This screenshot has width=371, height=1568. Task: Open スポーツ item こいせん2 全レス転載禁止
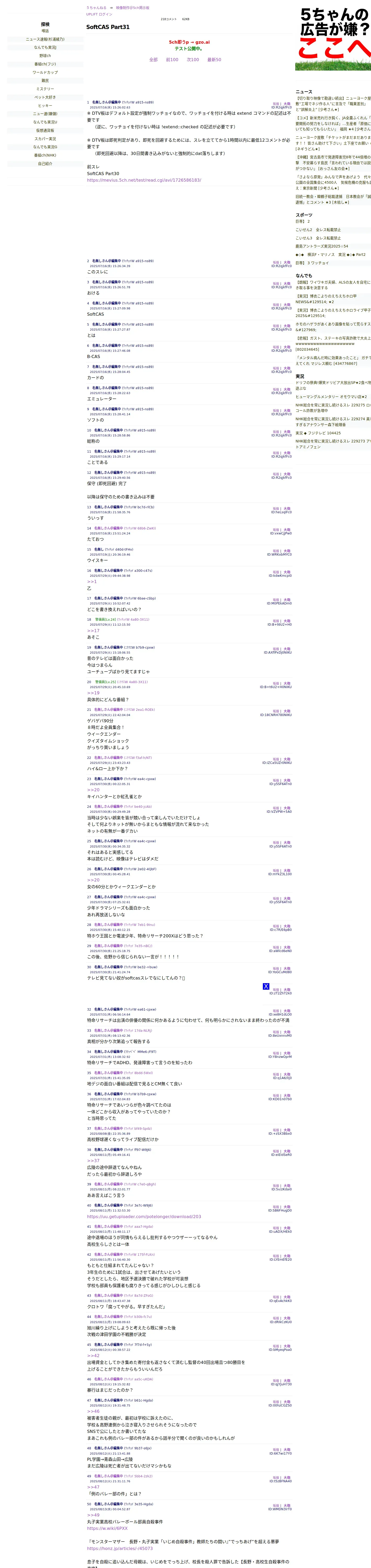[318, 230]
